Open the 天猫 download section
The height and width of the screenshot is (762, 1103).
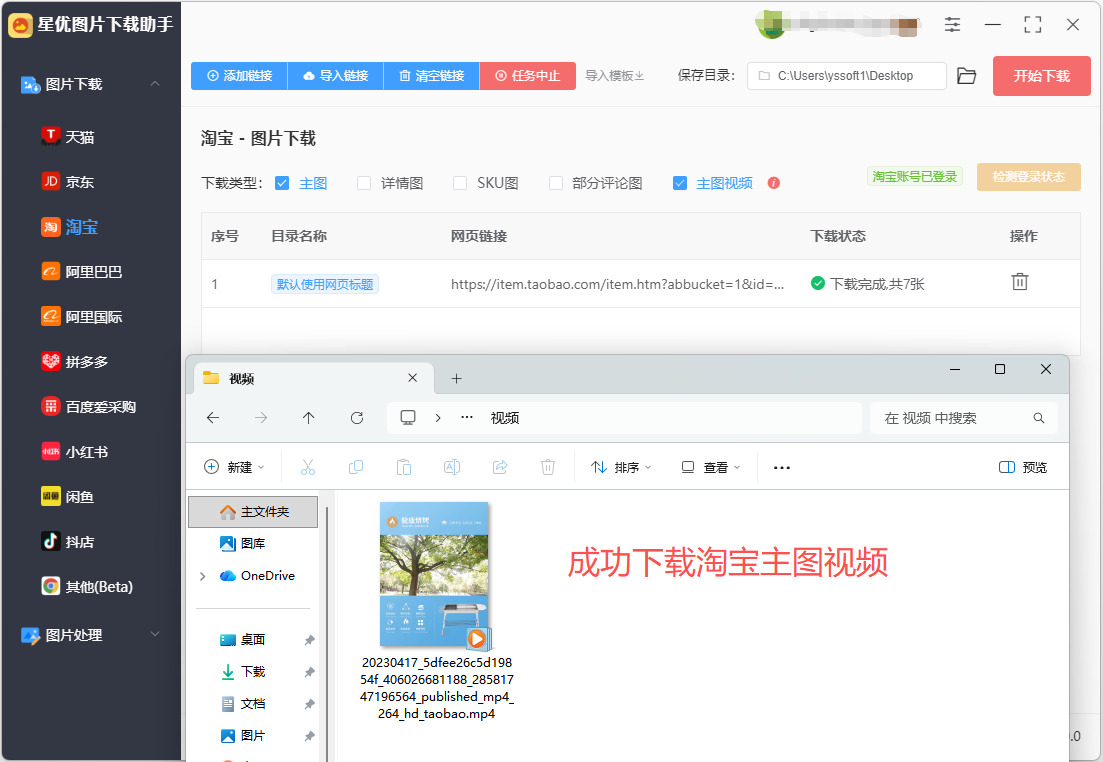[x=68, y=136]
